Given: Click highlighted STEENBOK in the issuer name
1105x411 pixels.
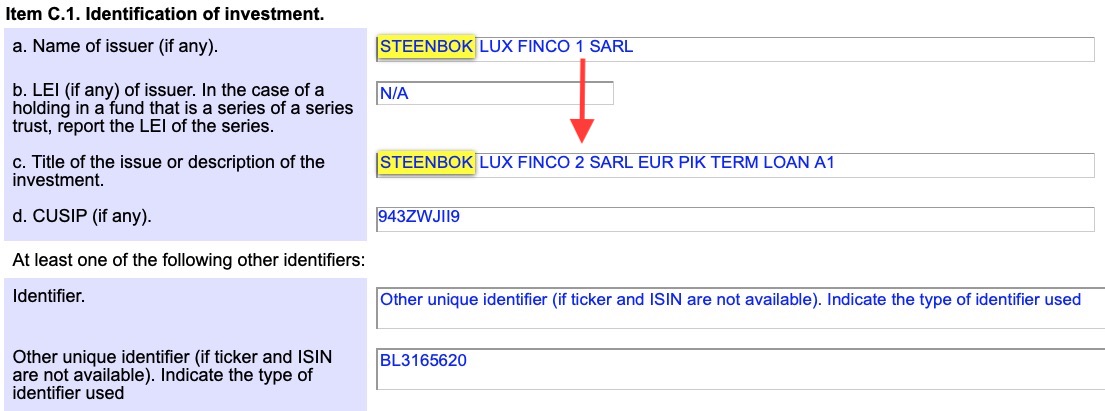Looking at the screenshot, I should click(427, 48).
